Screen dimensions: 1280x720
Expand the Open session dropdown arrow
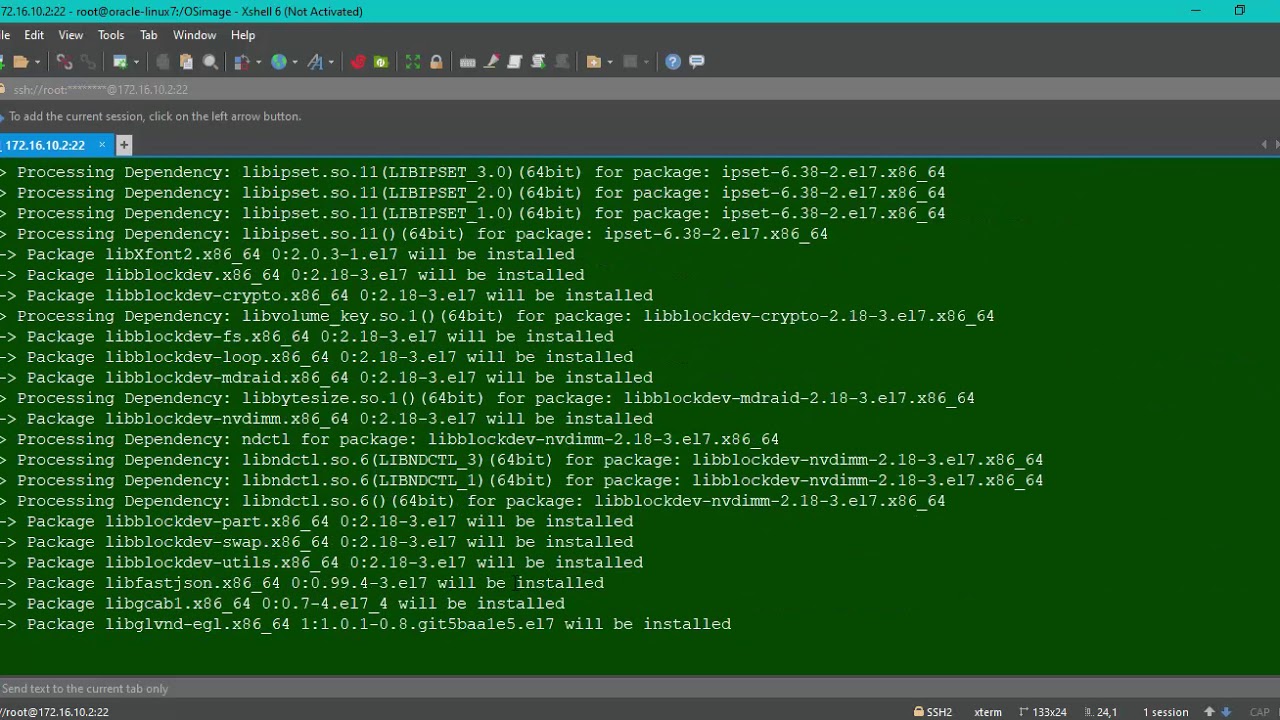point(37,62)
